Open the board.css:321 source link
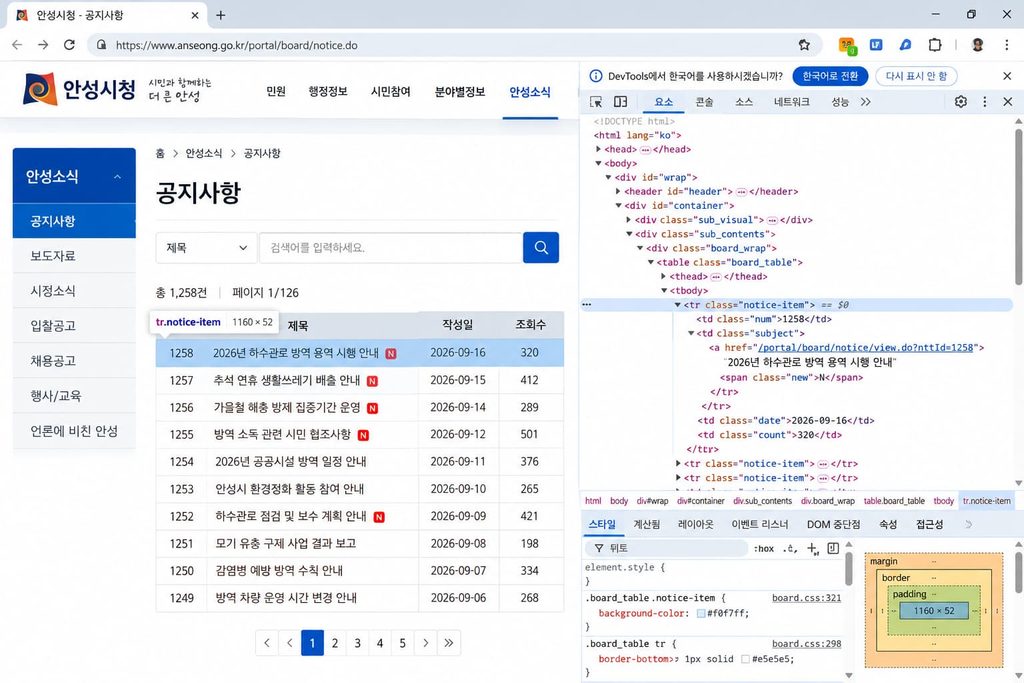The width and height of the screenshot is (1024, 683). click(806, 597)
